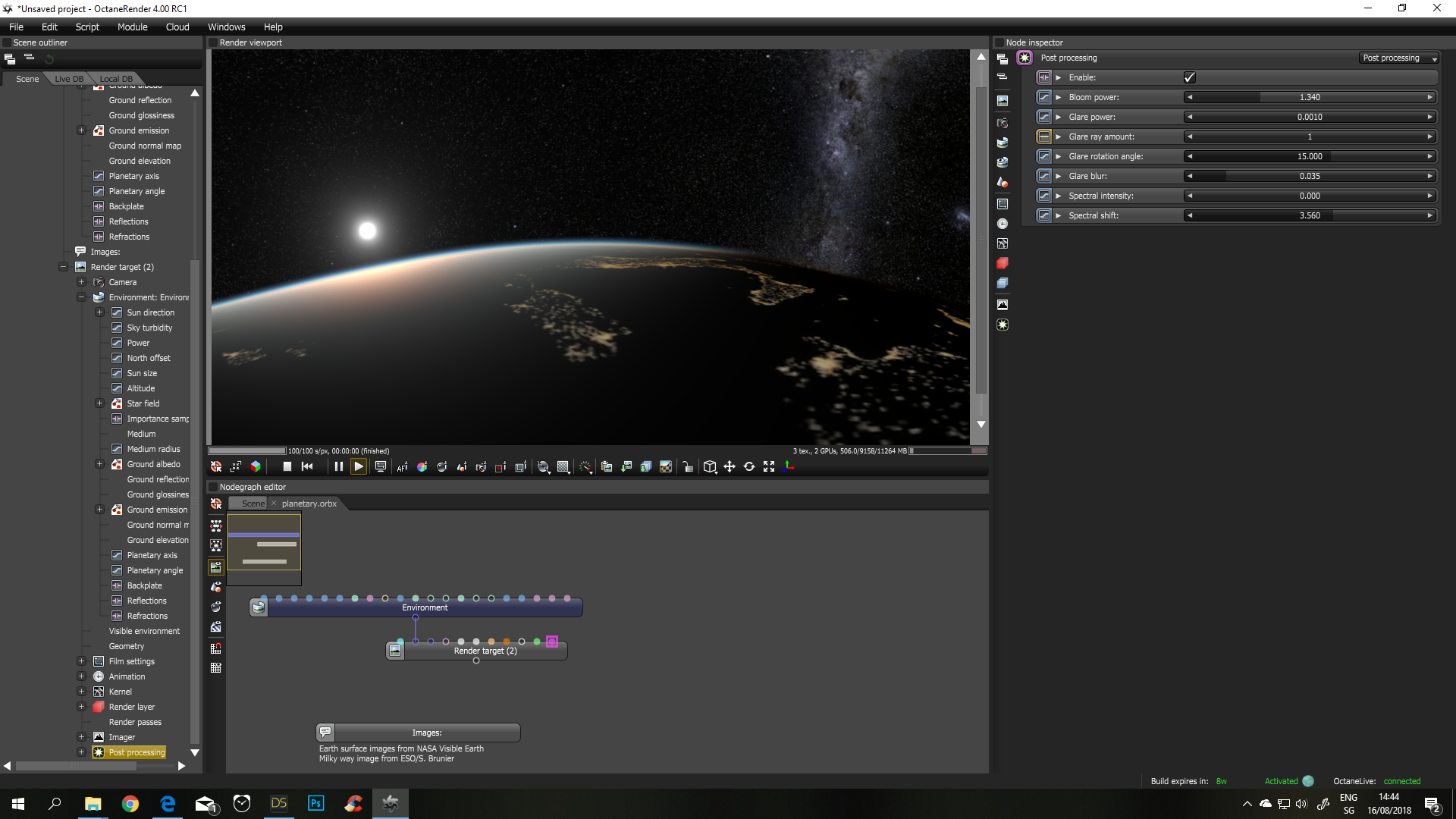Open the Script menu

[x=87, y=27]
